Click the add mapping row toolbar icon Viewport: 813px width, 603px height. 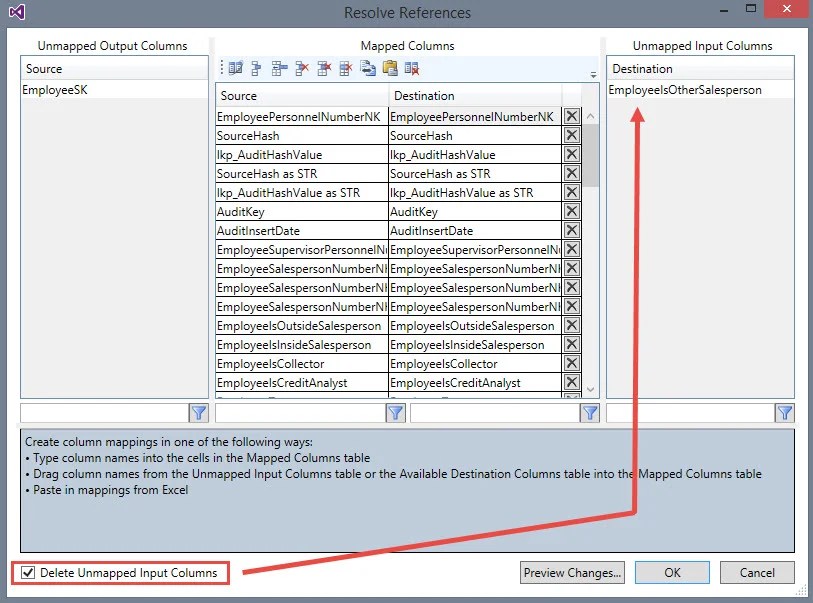(x=255, y=67)
